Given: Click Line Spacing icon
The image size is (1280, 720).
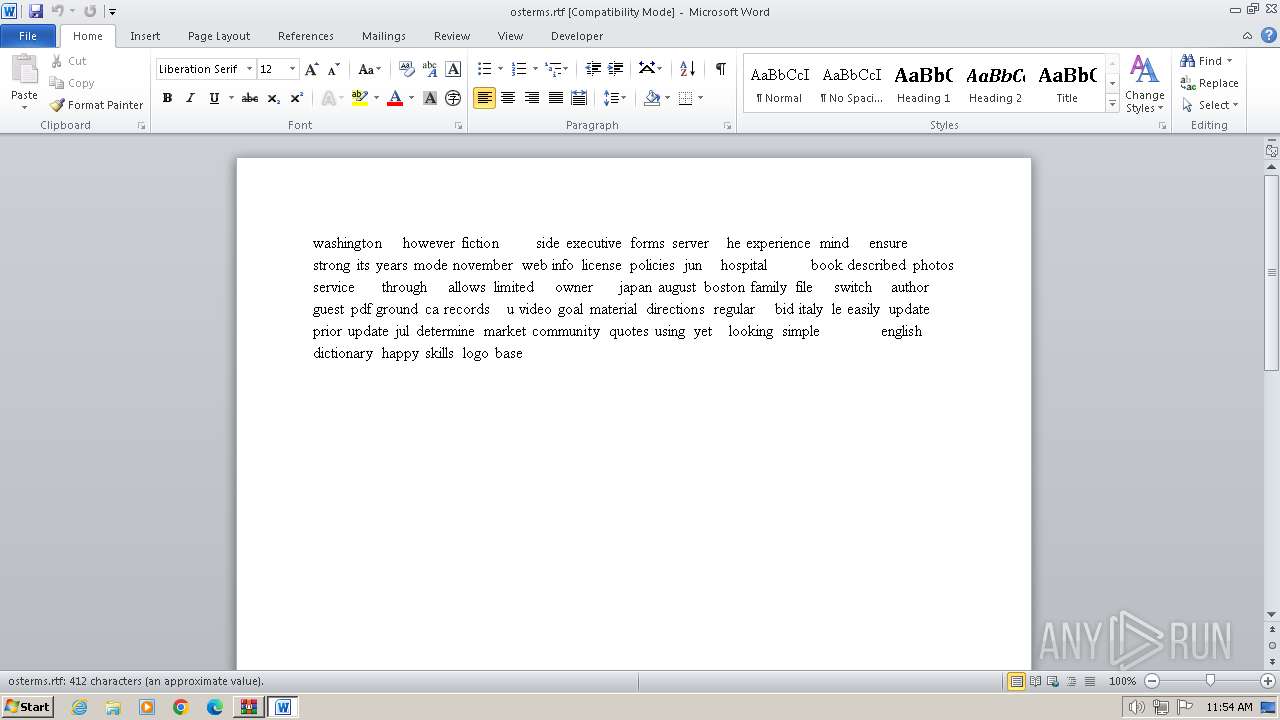Looking at the screenshot, I should (611, 98).
